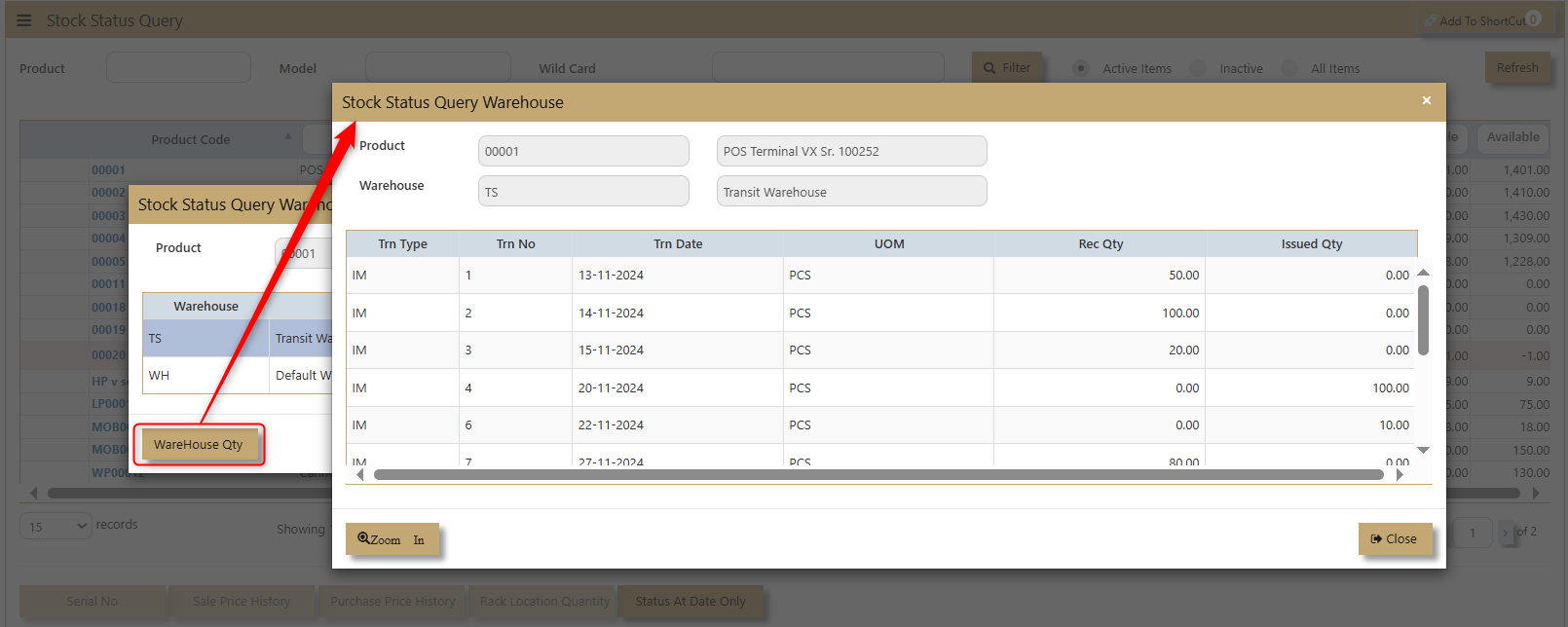Click the left arrow of transactions horizontal scrollbar
Viewport: 1568px width, 627px height.
point(360,475)
